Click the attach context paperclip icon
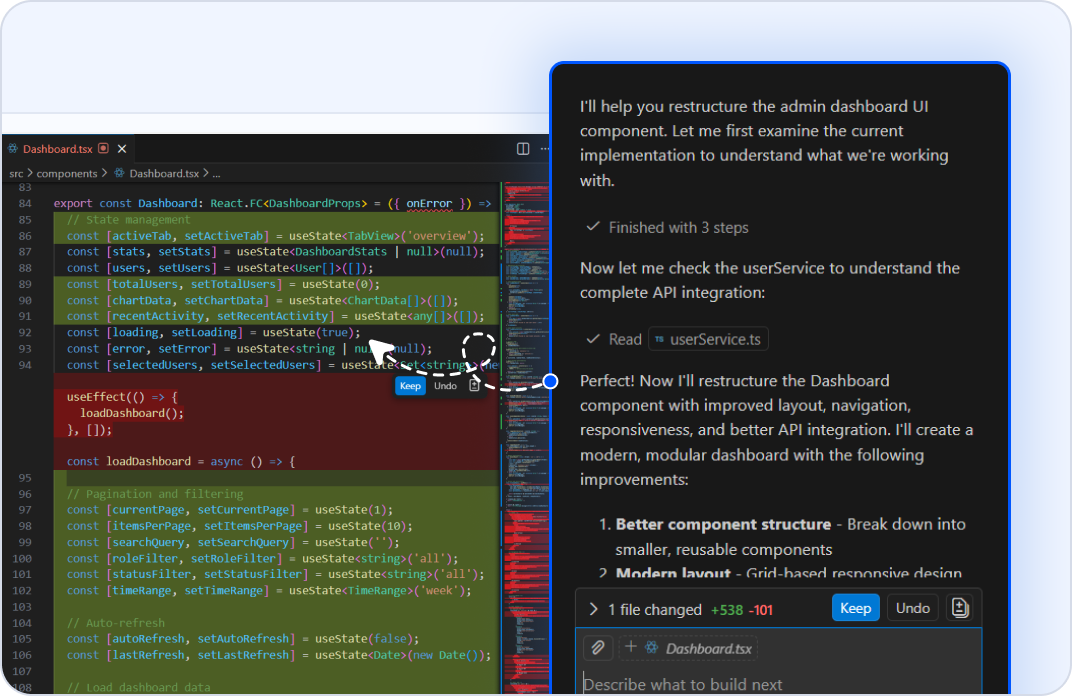This screenshot has width=1072, height=696. pyautogui.click(x=597, y=648)
